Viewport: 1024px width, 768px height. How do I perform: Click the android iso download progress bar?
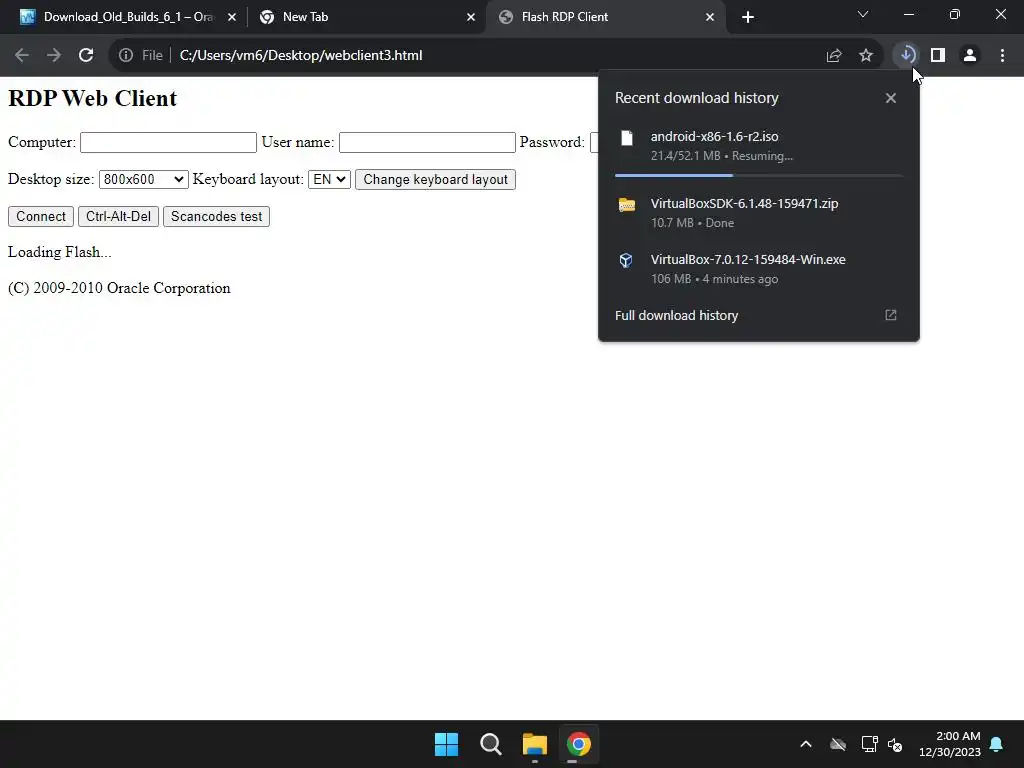tap(759, 175)
